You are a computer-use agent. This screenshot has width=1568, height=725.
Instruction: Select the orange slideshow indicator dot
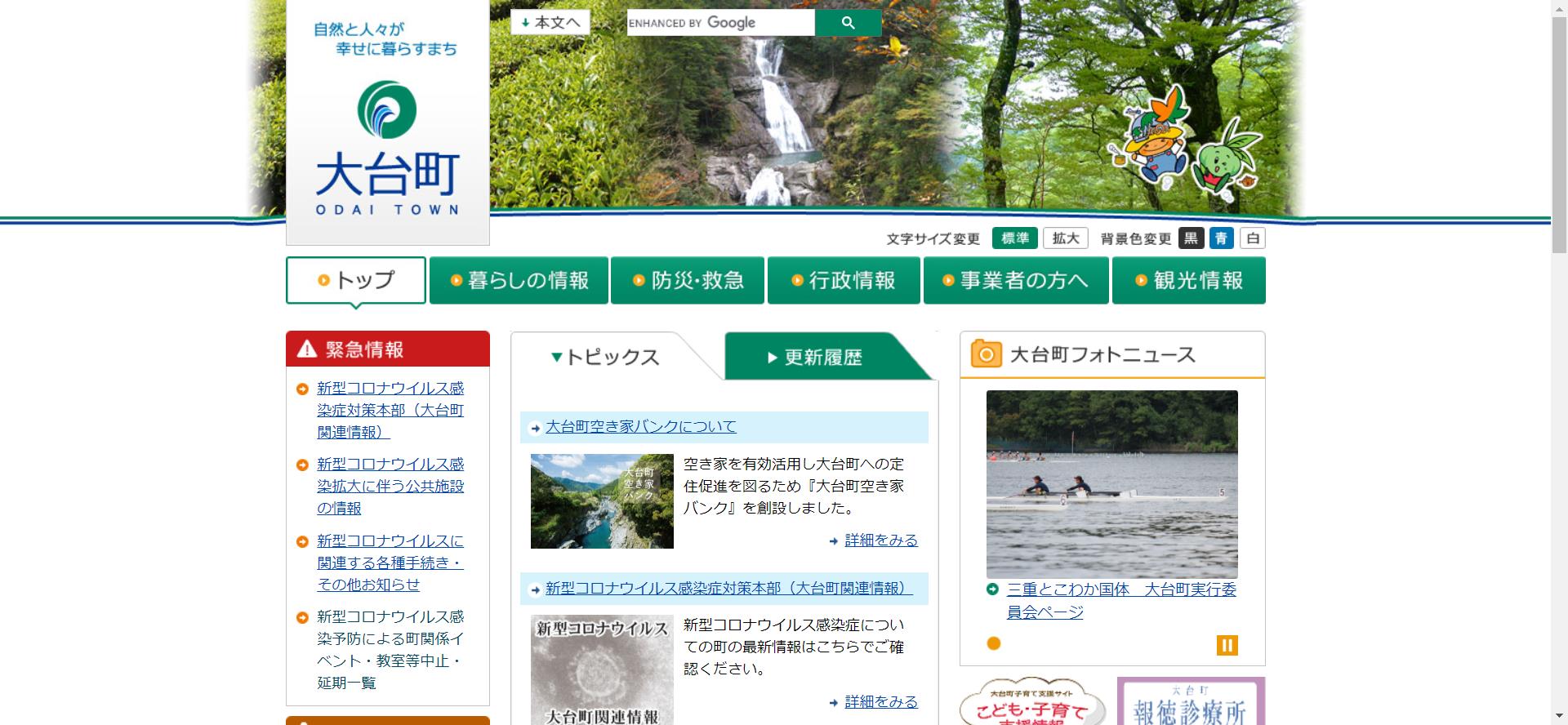[994, 643]
